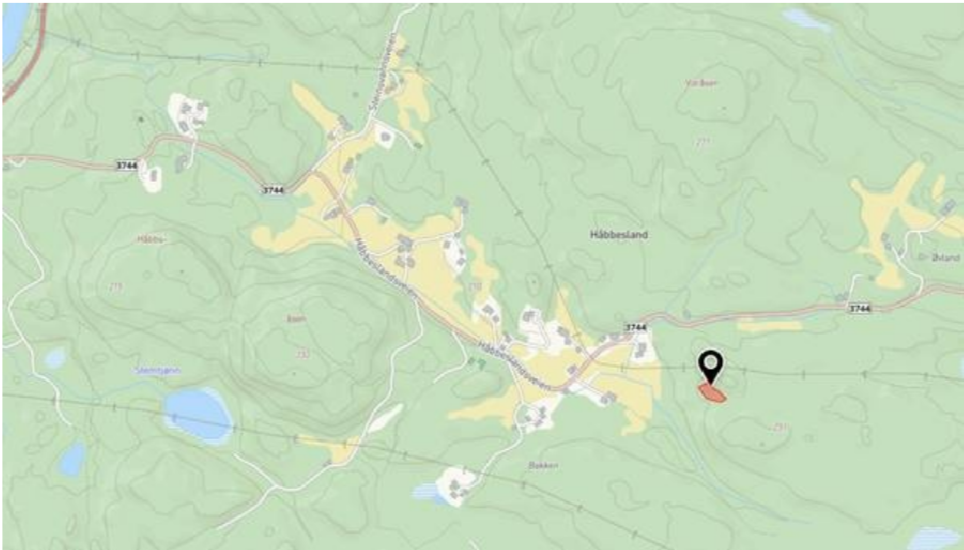Image resolution: width=964 pixels, height=550 pixels.
Task: Click the water body in top-left corner
Action: click(x=15, y=31)
